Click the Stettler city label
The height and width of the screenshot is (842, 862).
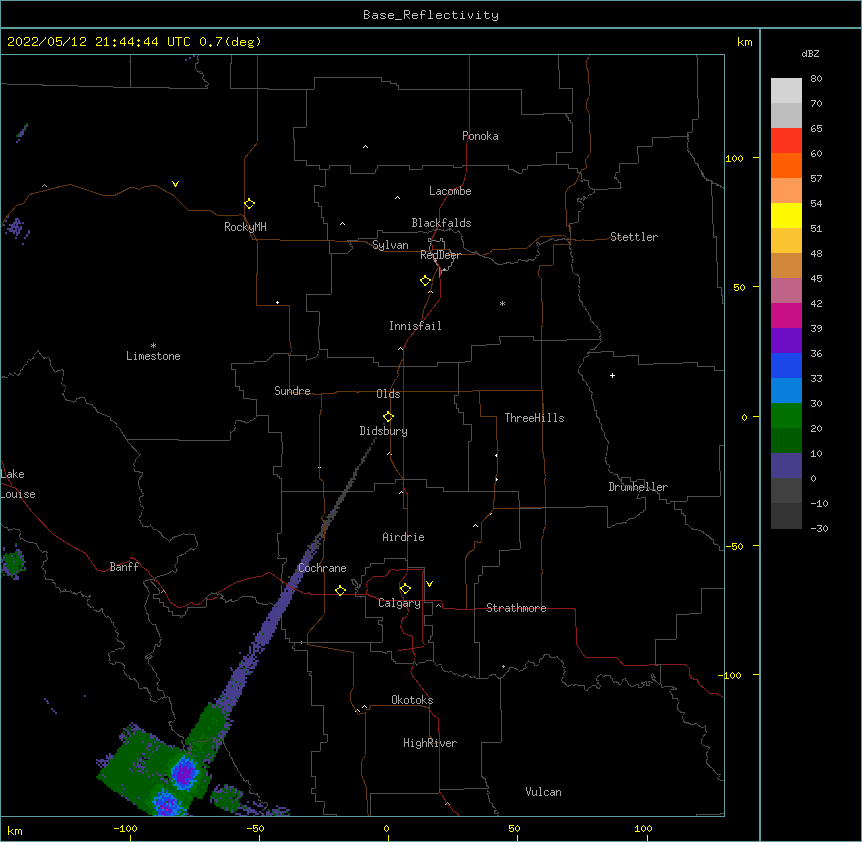point(634,237)
